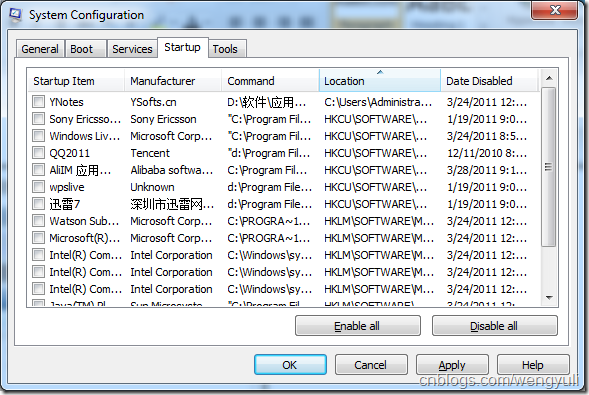Screen dimensions: 589x395
Task: Confirm with the OK button
Action: tap(290, 365)
